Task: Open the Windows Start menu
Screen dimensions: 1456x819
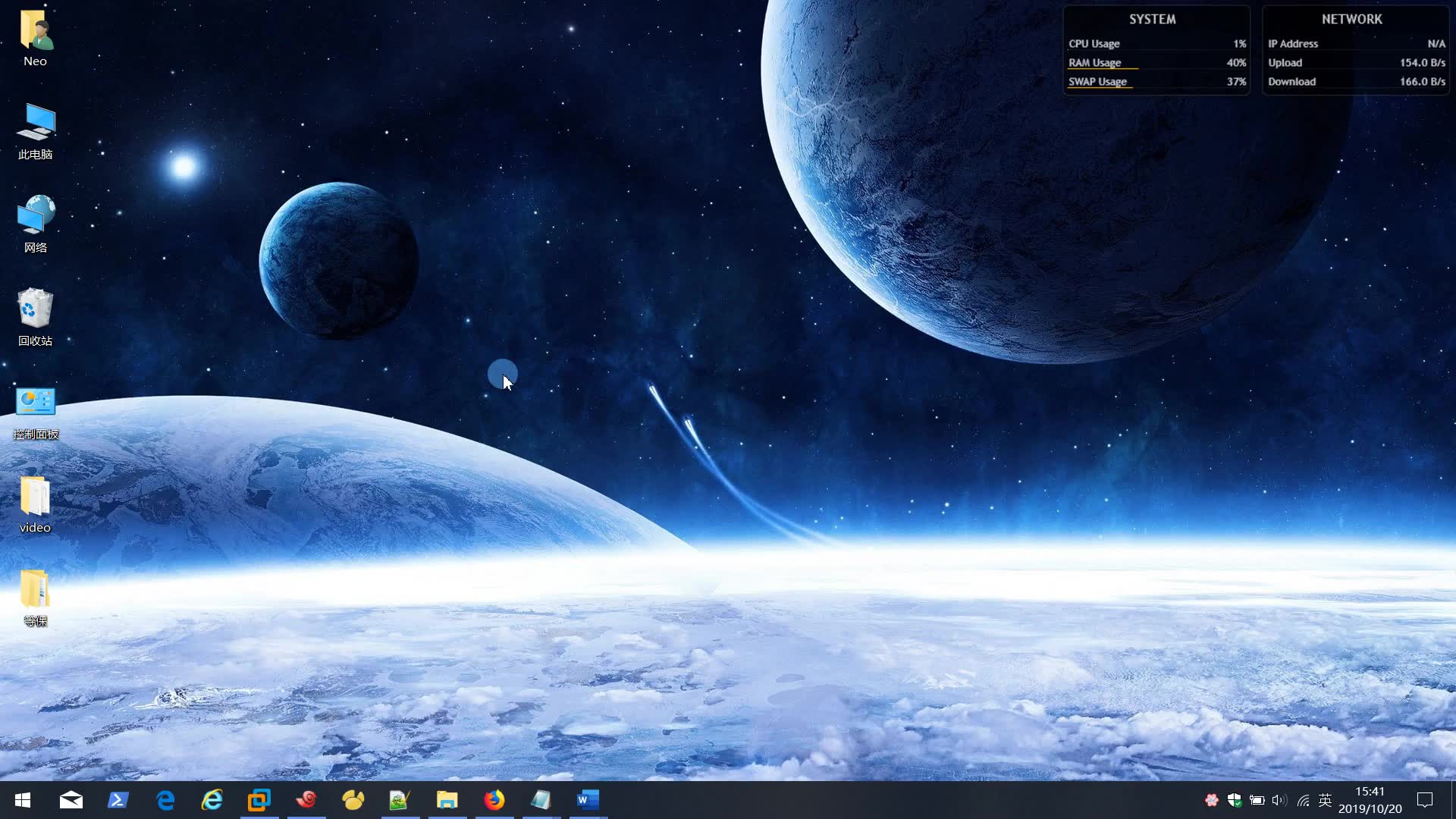Action: tap(23, 800)
